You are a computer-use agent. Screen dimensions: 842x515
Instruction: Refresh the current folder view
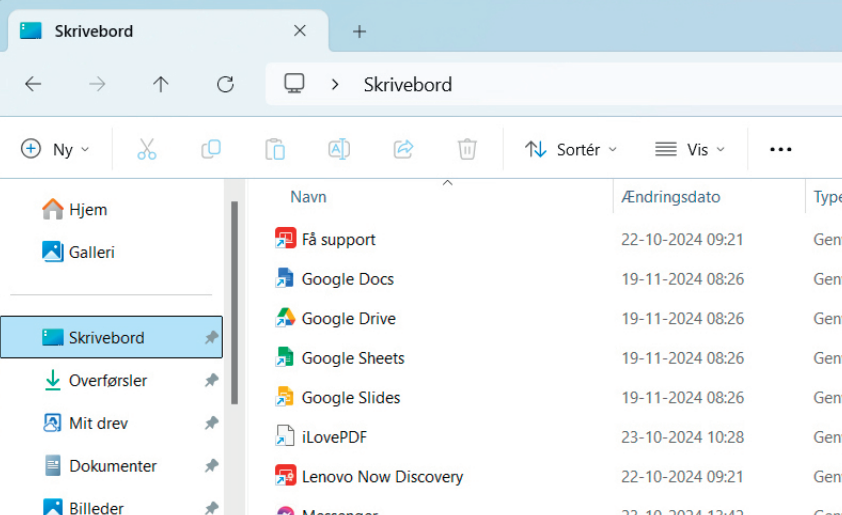[x=225, y=84]
